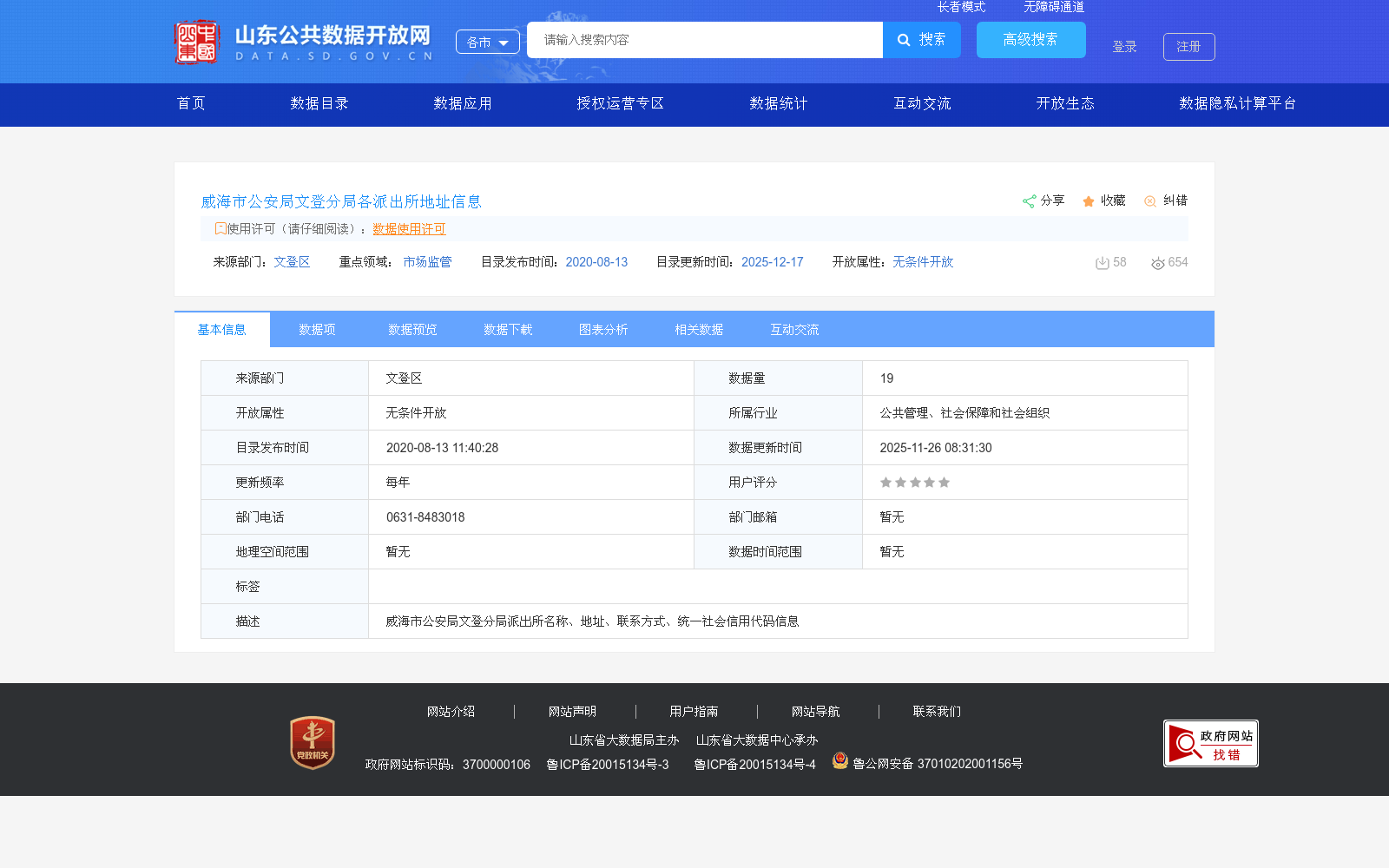Click the 注册 register button
This screenshot has width=1389, height=868.
tap(1189, 47)
